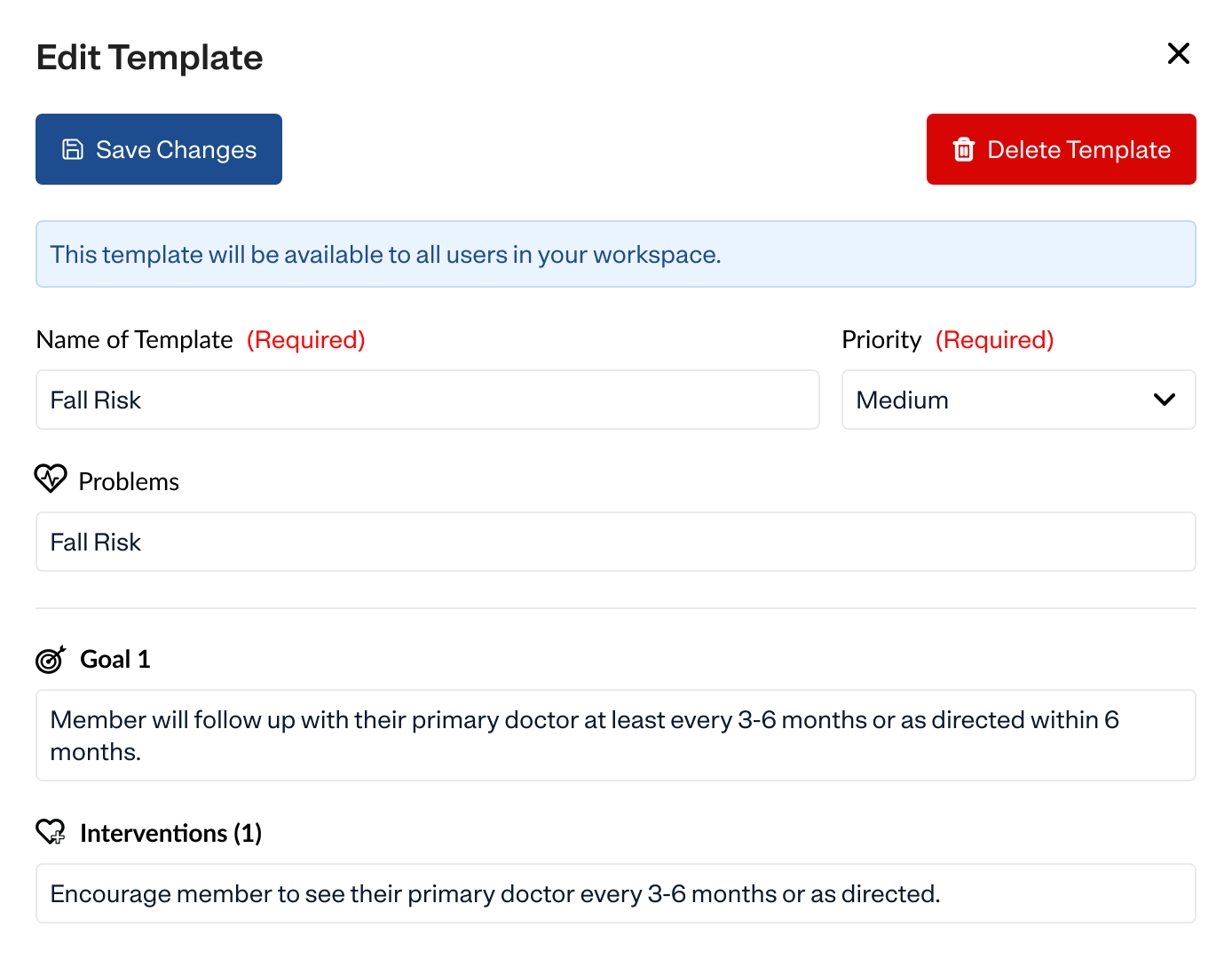Image resolution: width=1232 pixels, height=959 pixels.
Task: Click the Edit Template dialog title
Action: point(149,58)
